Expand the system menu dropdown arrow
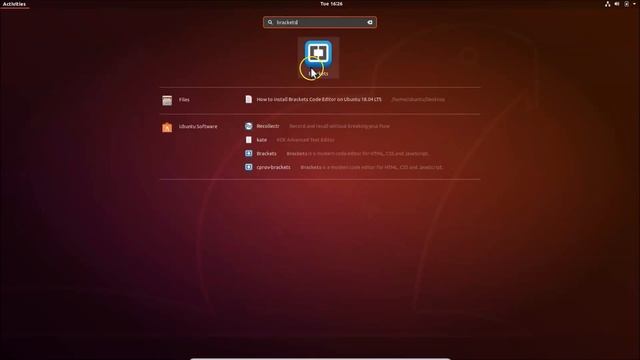The width and height of the screenshot is (640, 360). pyautogui.click(x=634, y=4)
